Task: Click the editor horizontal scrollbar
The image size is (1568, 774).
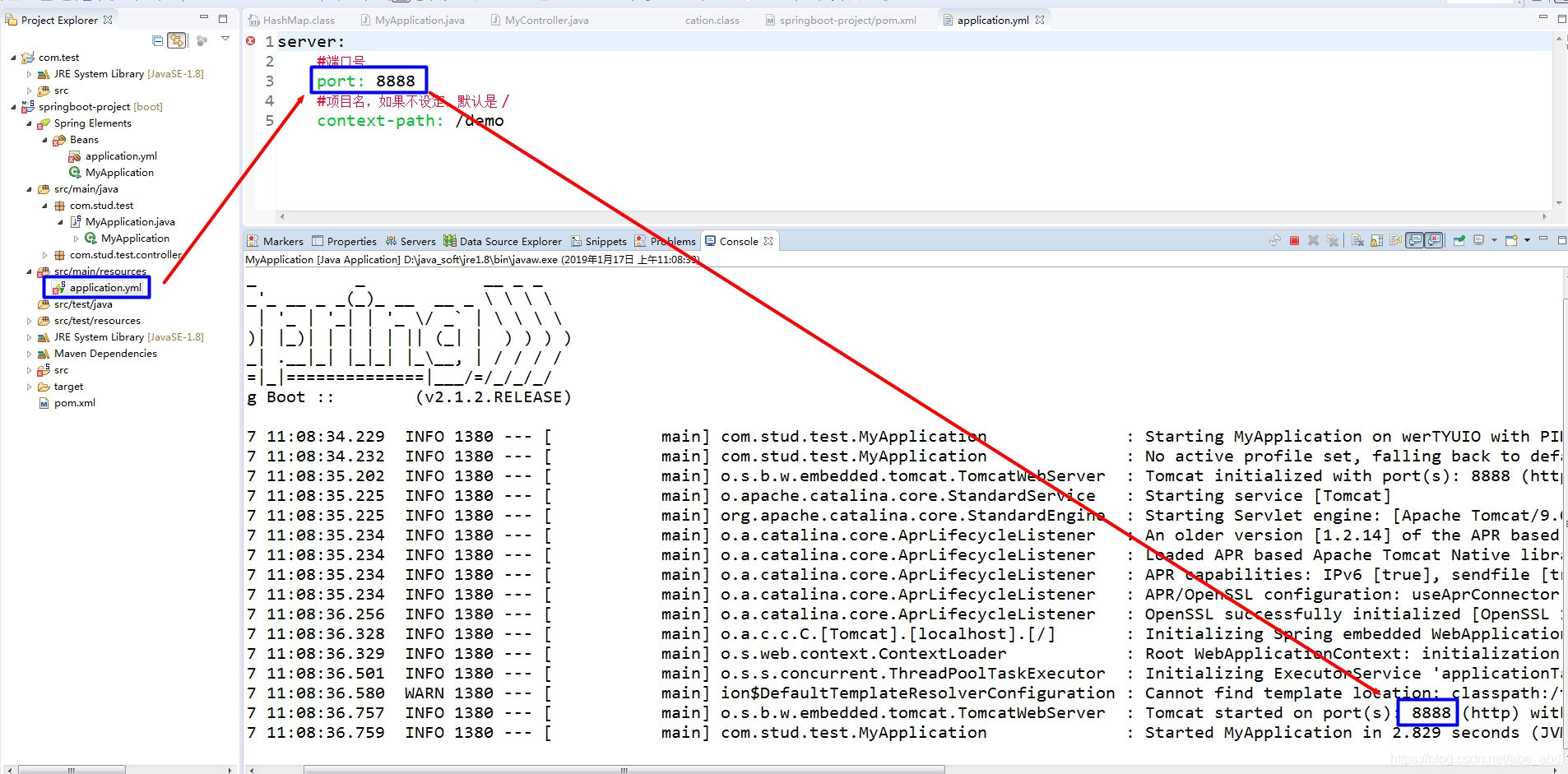Action: [x=913, y=216]
